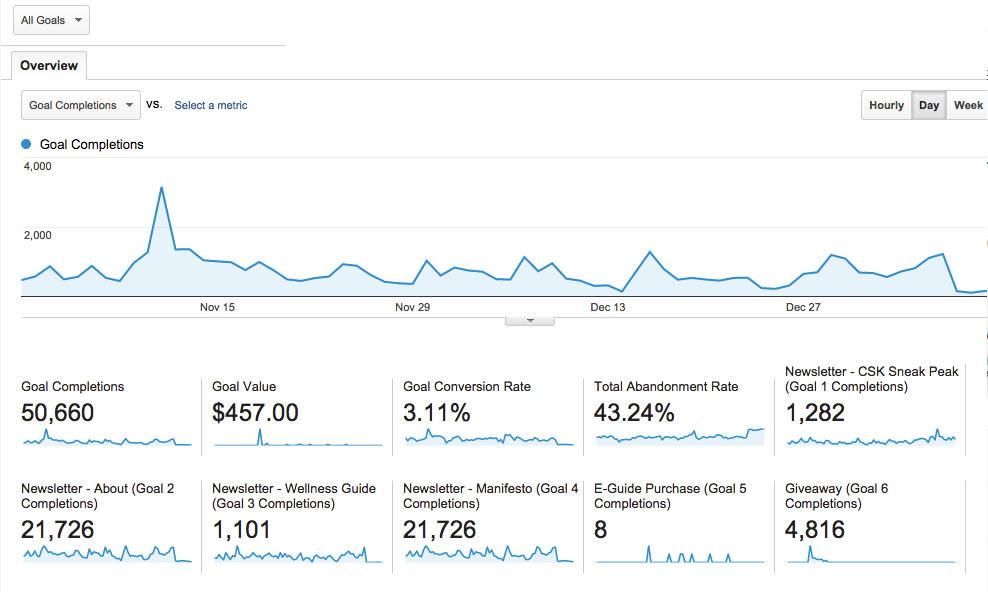Select the Newsletter - About goal sparkline
Screen dimensions: 988x592
pos(106,554)
